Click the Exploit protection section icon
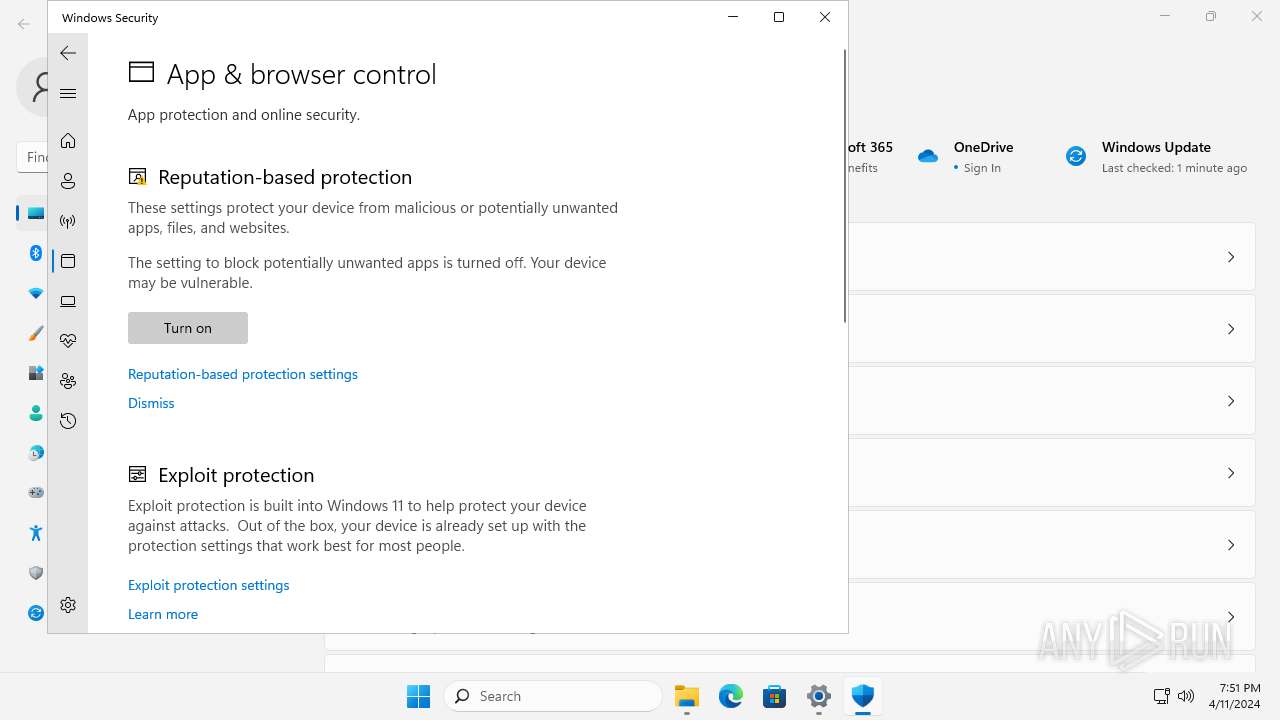Viewport: 1280px width, 720px height. click(138, 475)
